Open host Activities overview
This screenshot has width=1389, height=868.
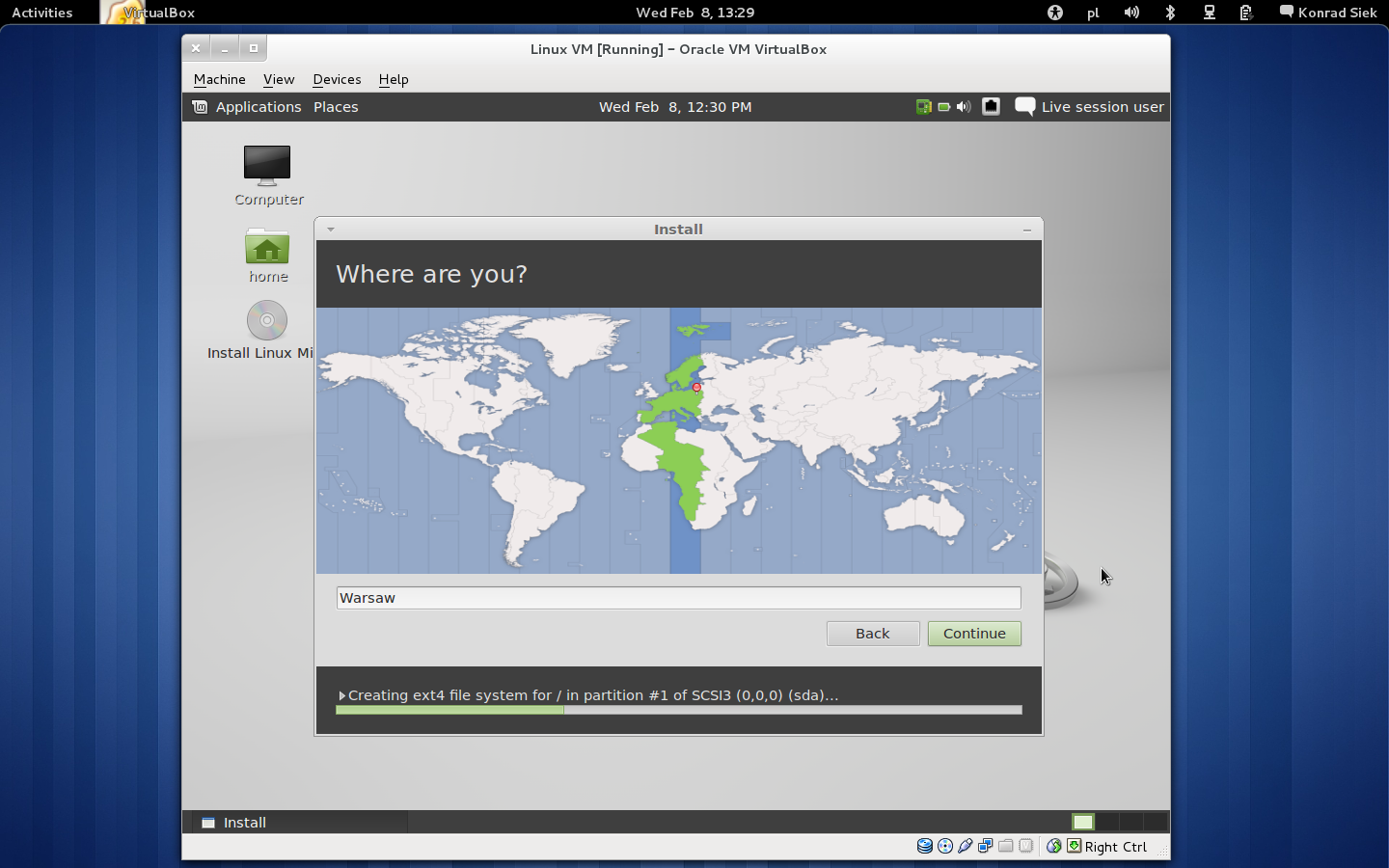pyautogui.click(x=42, y=13)
